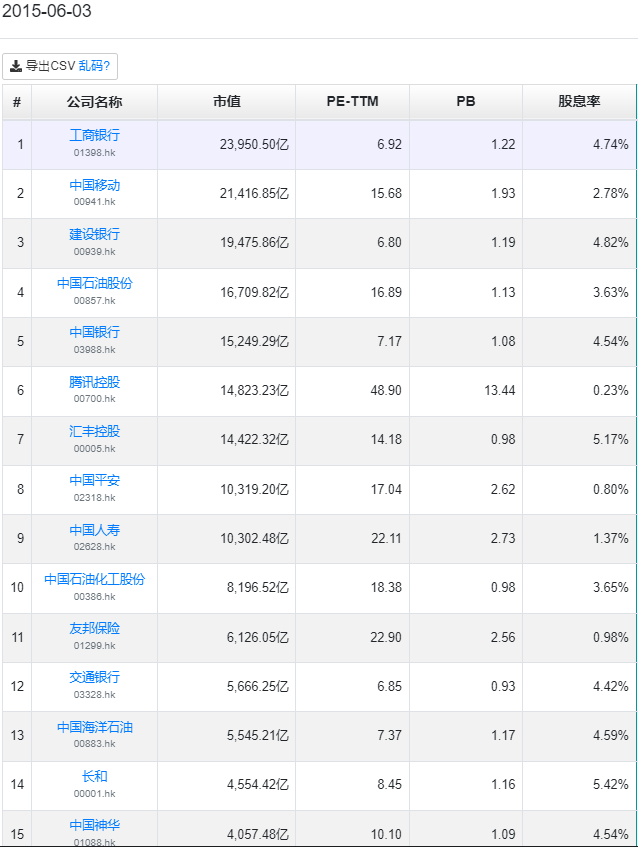
Task: Open 工商银行 company link
Action: coord(94,135)
